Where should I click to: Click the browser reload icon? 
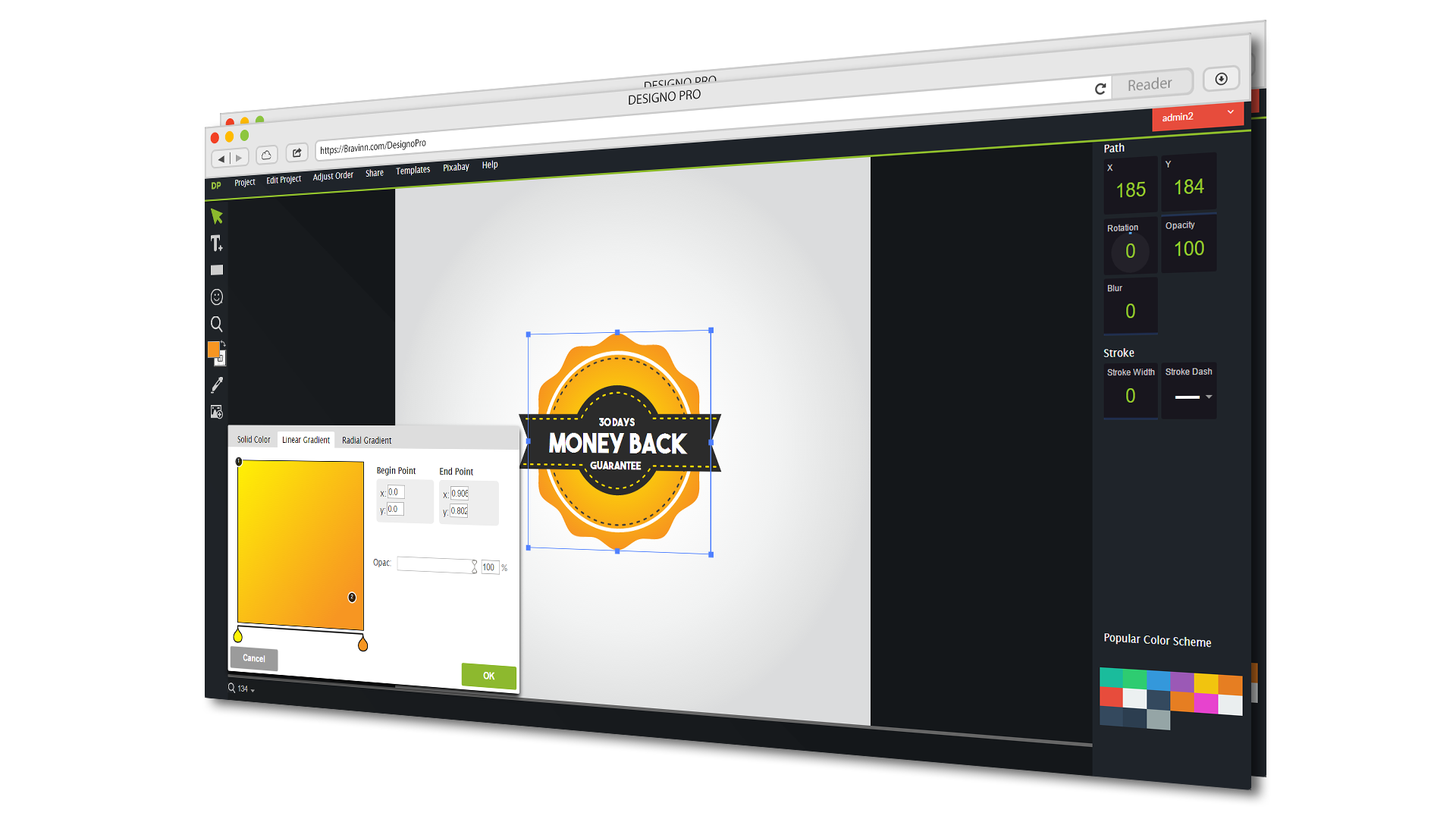click(1100, 89)
